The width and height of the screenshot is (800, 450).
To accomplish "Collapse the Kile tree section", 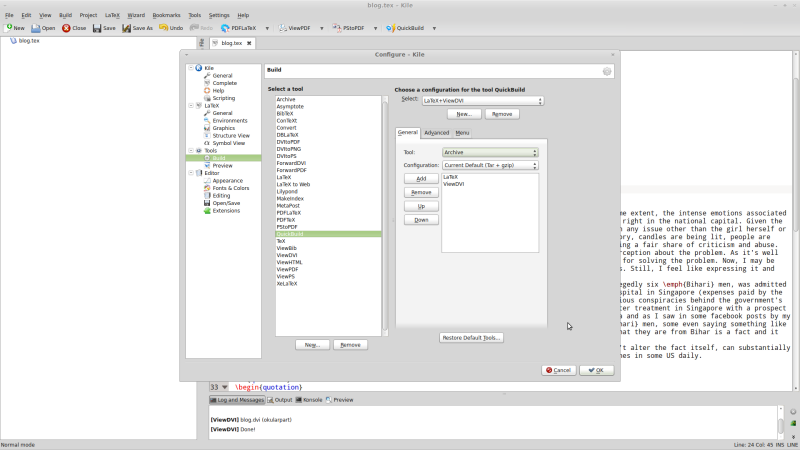I will pos(191,68).
